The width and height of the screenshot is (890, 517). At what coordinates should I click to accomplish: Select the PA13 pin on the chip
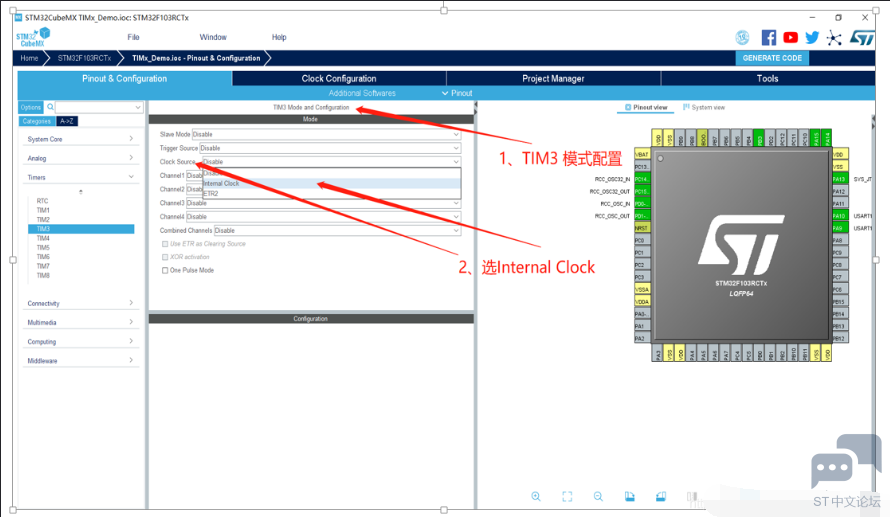point(840,179)
